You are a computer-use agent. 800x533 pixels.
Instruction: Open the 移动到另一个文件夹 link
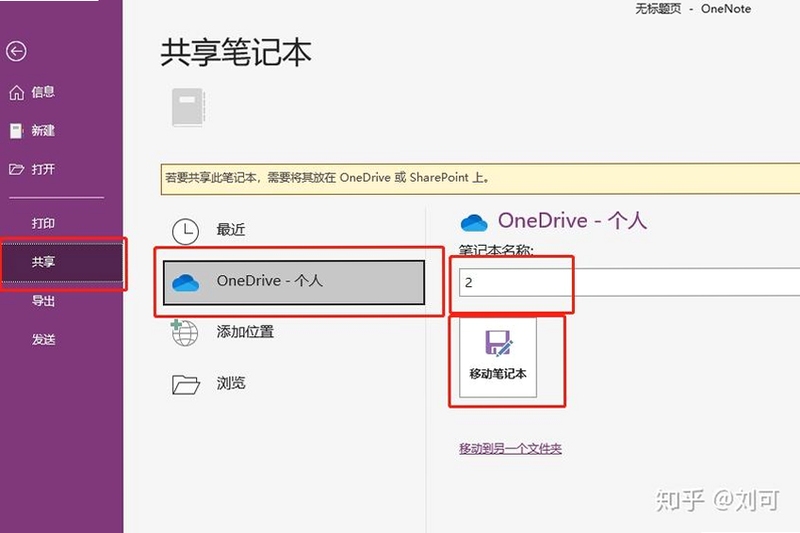510,449
